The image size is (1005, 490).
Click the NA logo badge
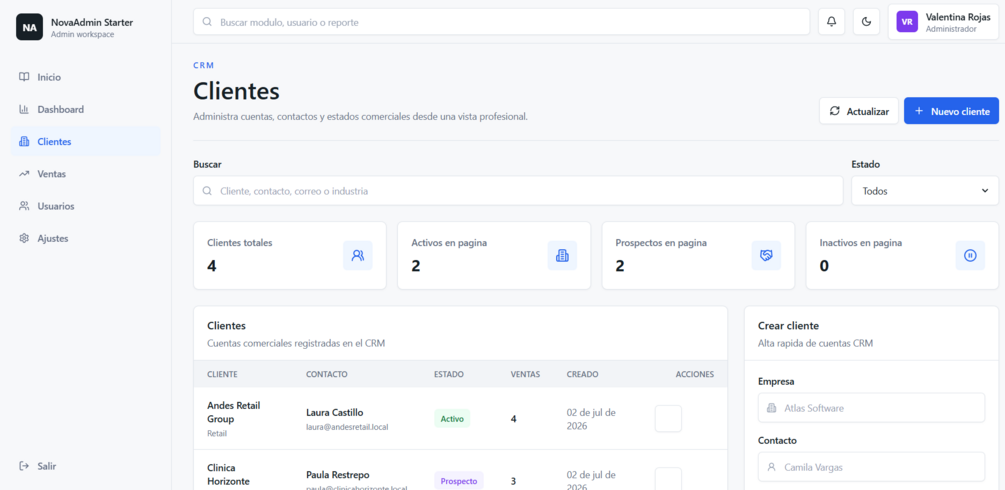coord(29,27)
